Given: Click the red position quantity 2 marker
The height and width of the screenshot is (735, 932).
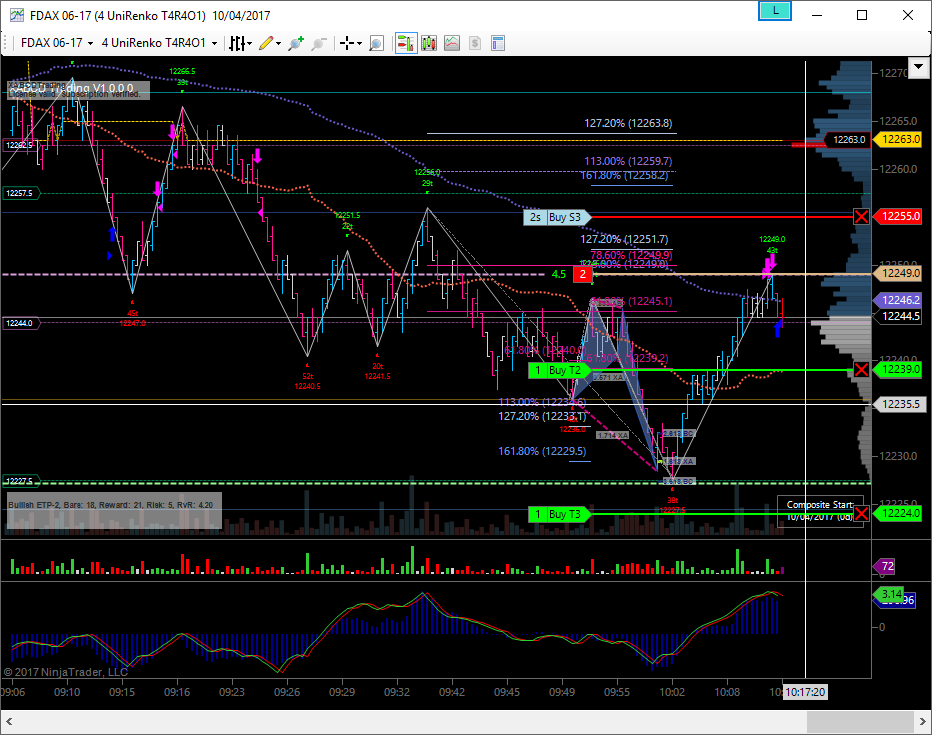Looking at the screenshot, I should (582, 274).
